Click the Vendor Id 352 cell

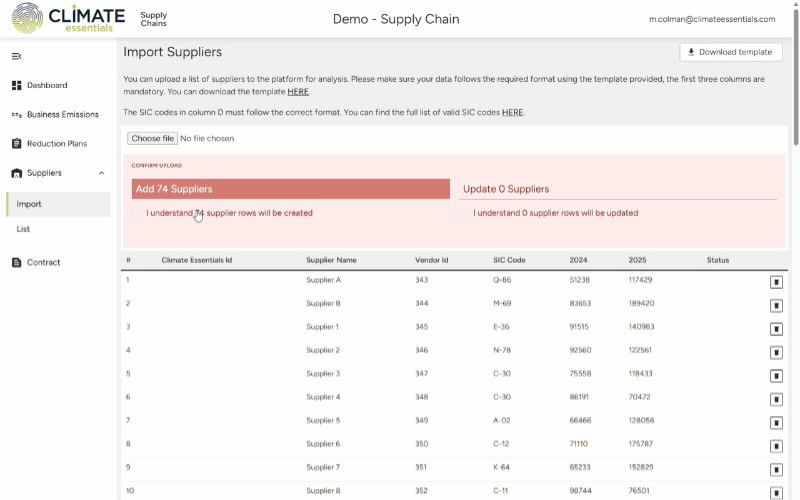(421, 491)
